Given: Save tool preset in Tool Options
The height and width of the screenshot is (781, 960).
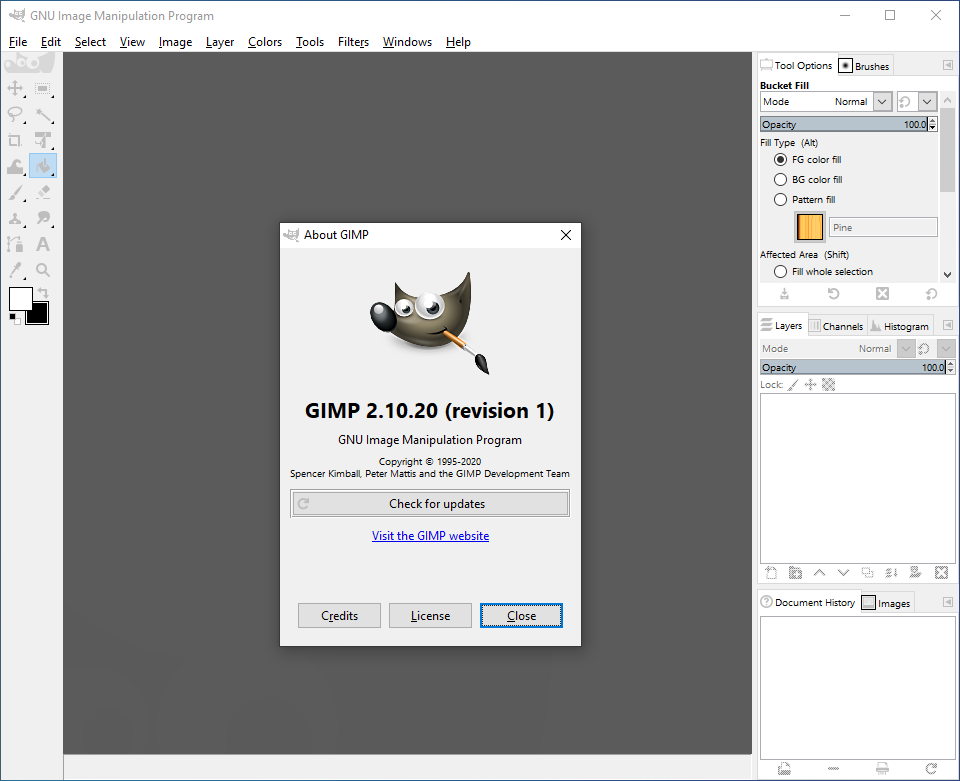Looking at the screenshot, I should [x=784, y=294].
